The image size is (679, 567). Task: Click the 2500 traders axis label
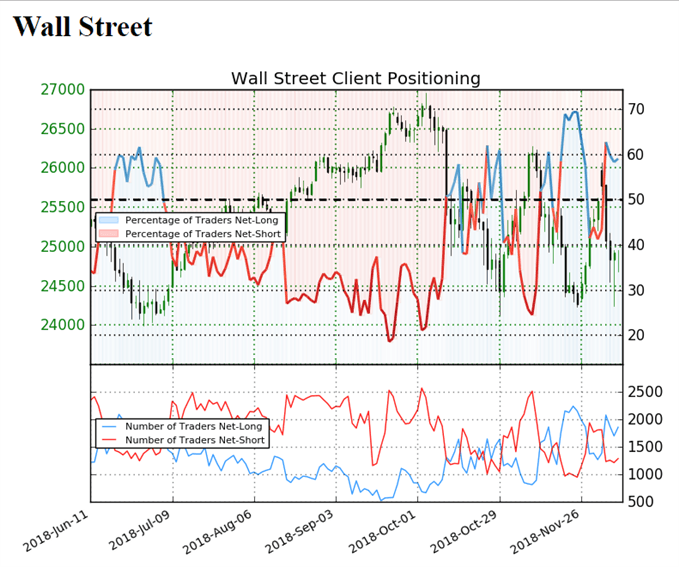tap(645, 392)
